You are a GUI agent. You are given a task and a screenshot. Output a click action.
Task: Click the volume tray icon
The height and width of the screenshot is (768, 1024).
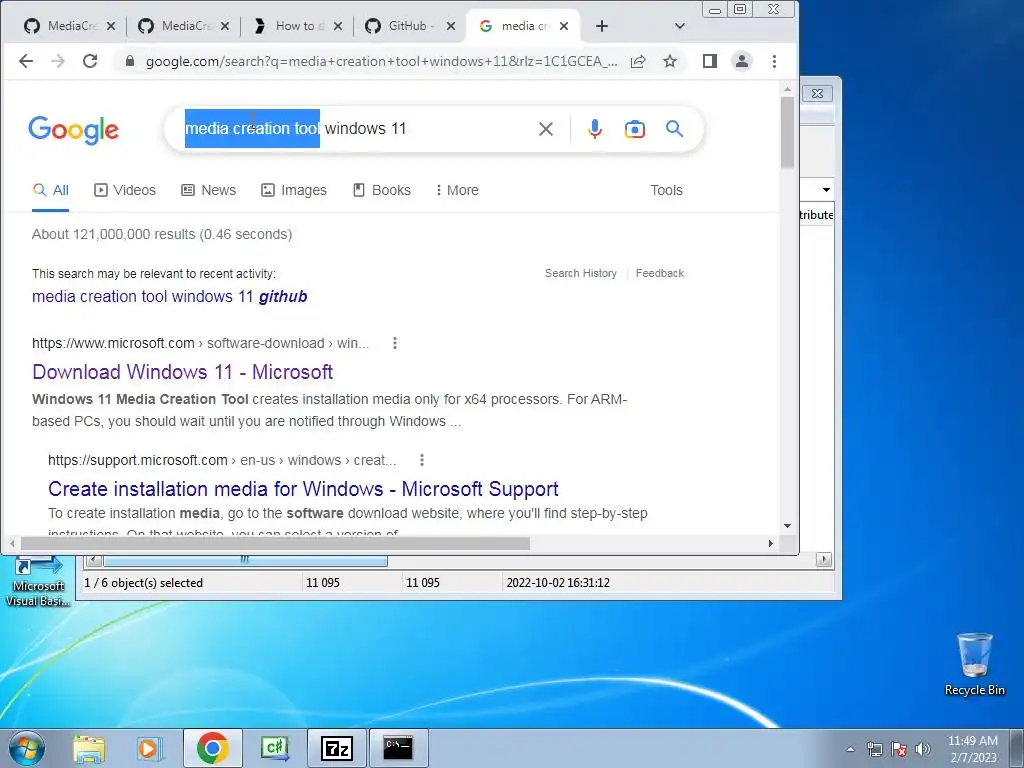pos(923,750)
